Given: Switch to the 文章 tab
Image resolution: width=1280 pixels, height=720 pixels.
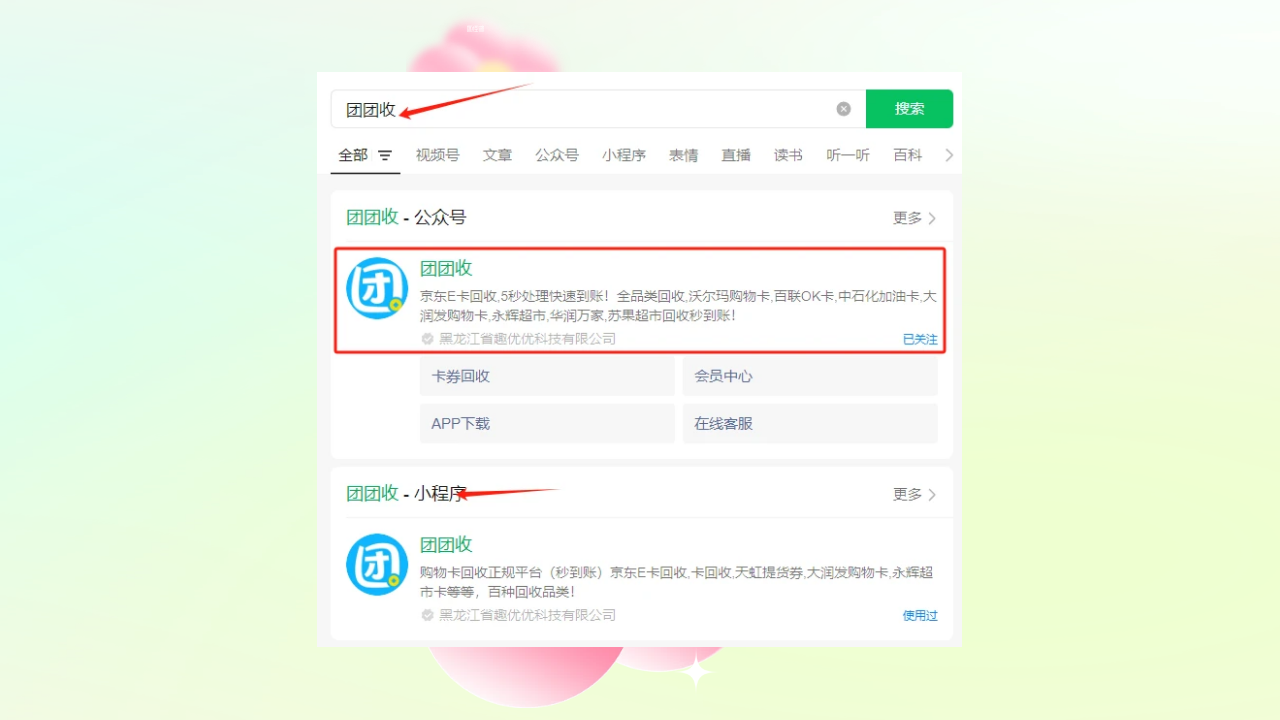Looking at the screenshot, I should click(x=497, y=155).
